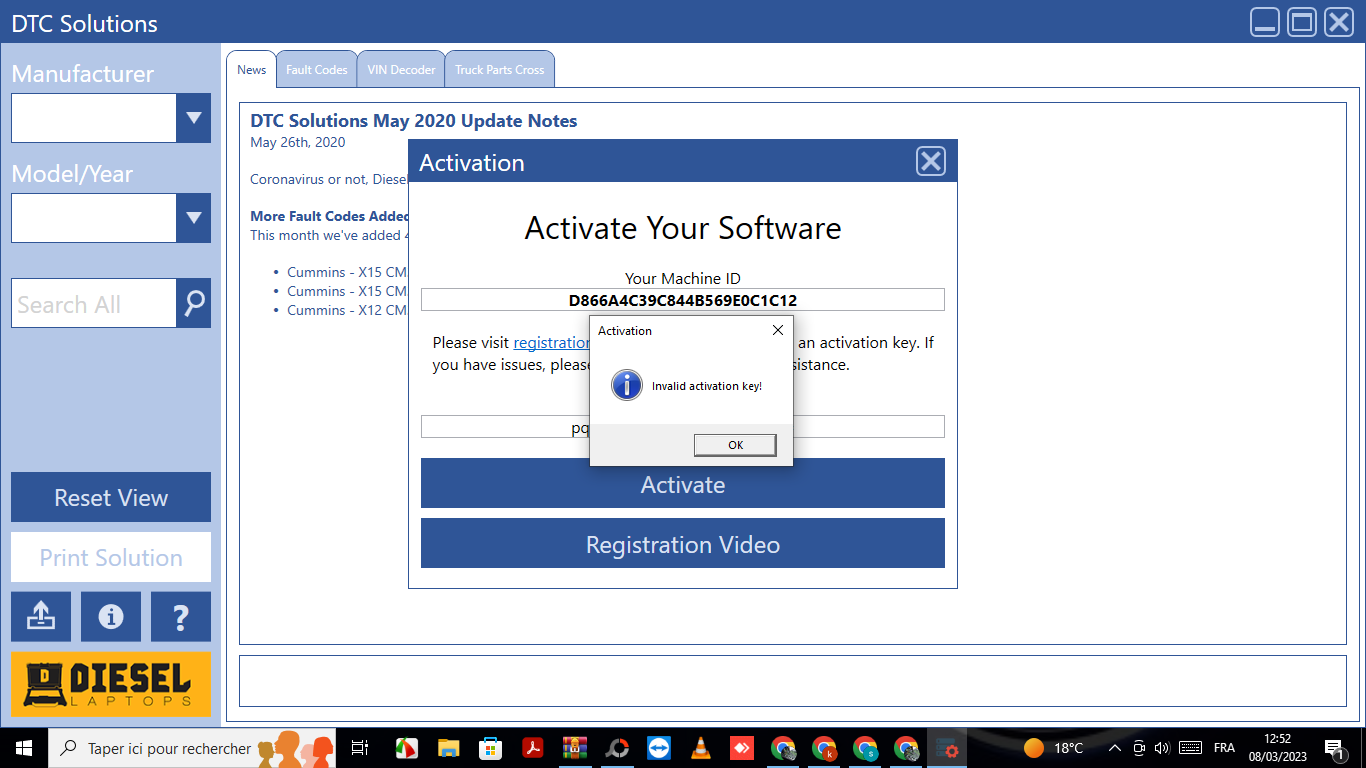Close the Activate Your Software dialog

pyautogui.click(x=931, y=161)
